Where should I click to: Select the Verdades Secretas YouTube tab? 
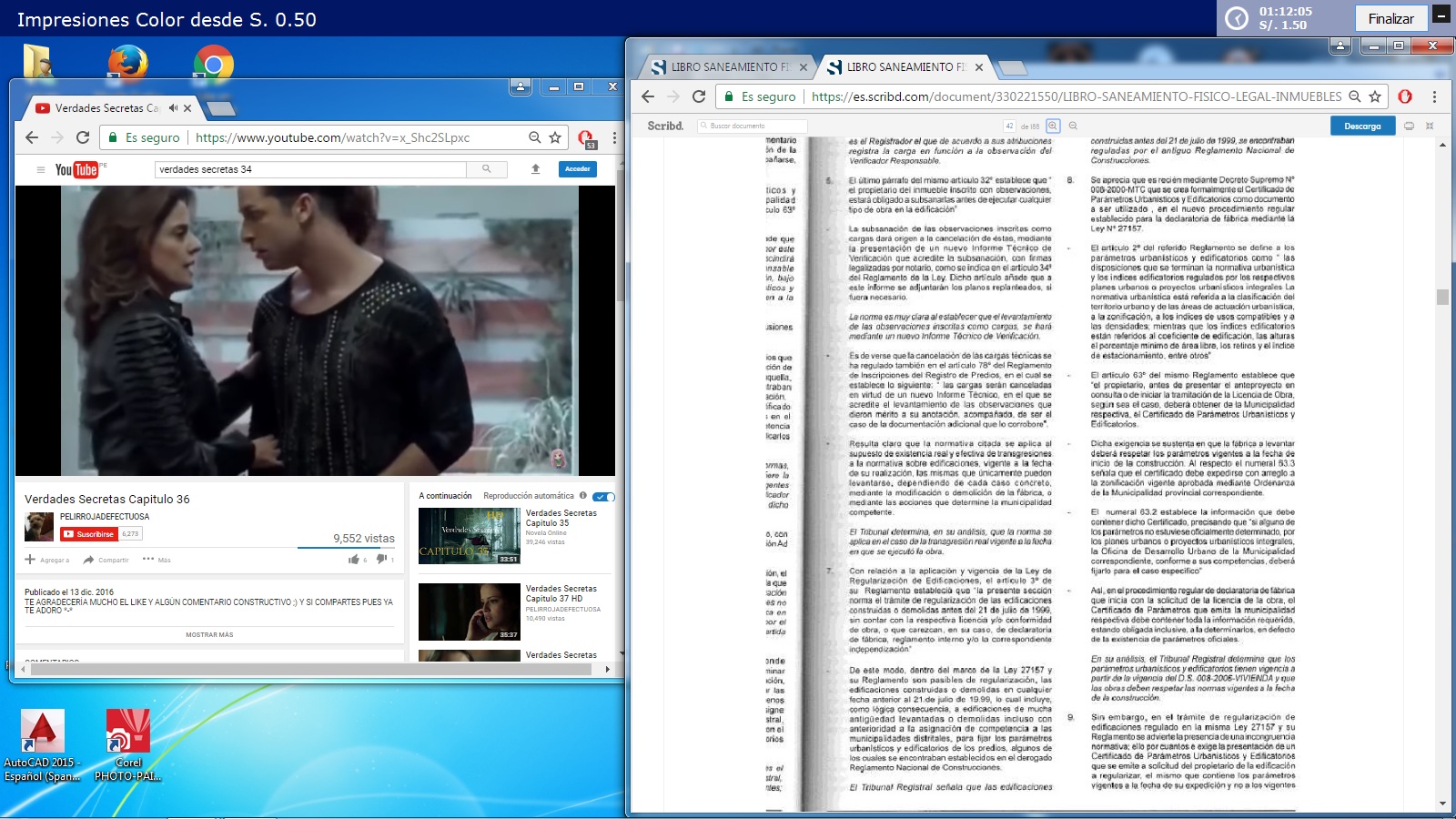tap(105, 107)
